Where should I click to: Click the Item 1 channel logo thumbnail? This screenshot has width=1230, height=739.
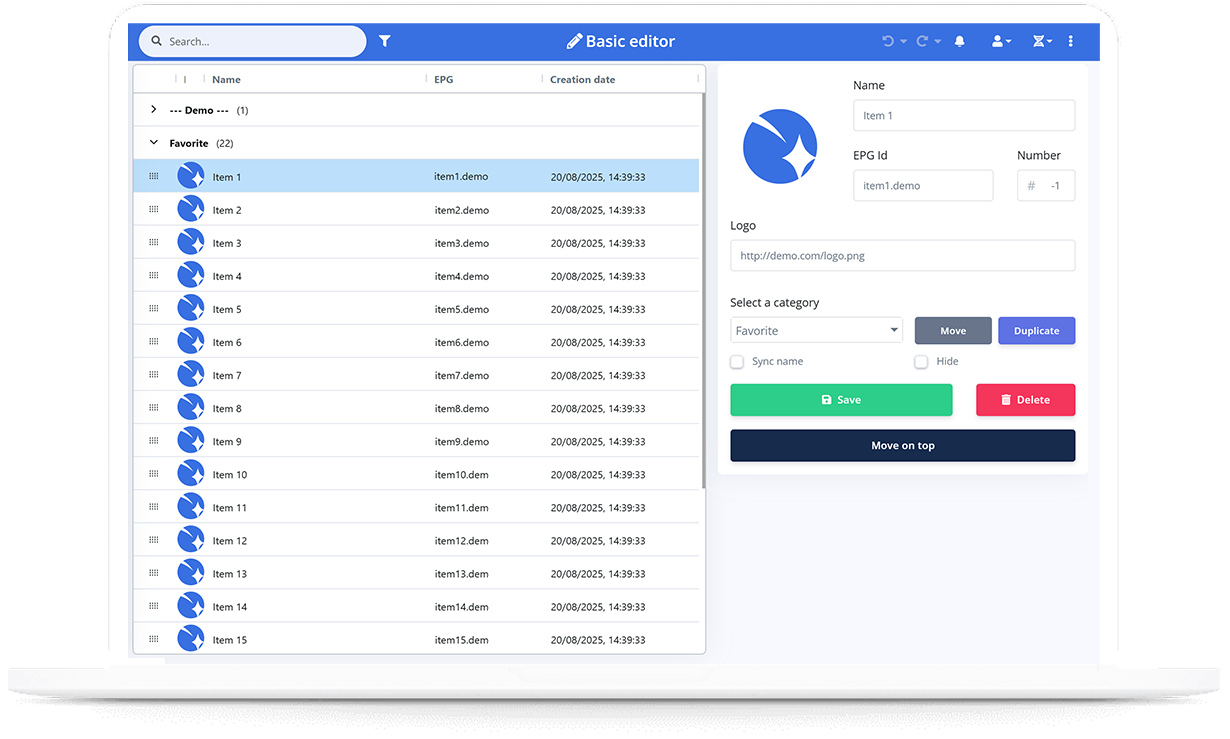point(190,176)
